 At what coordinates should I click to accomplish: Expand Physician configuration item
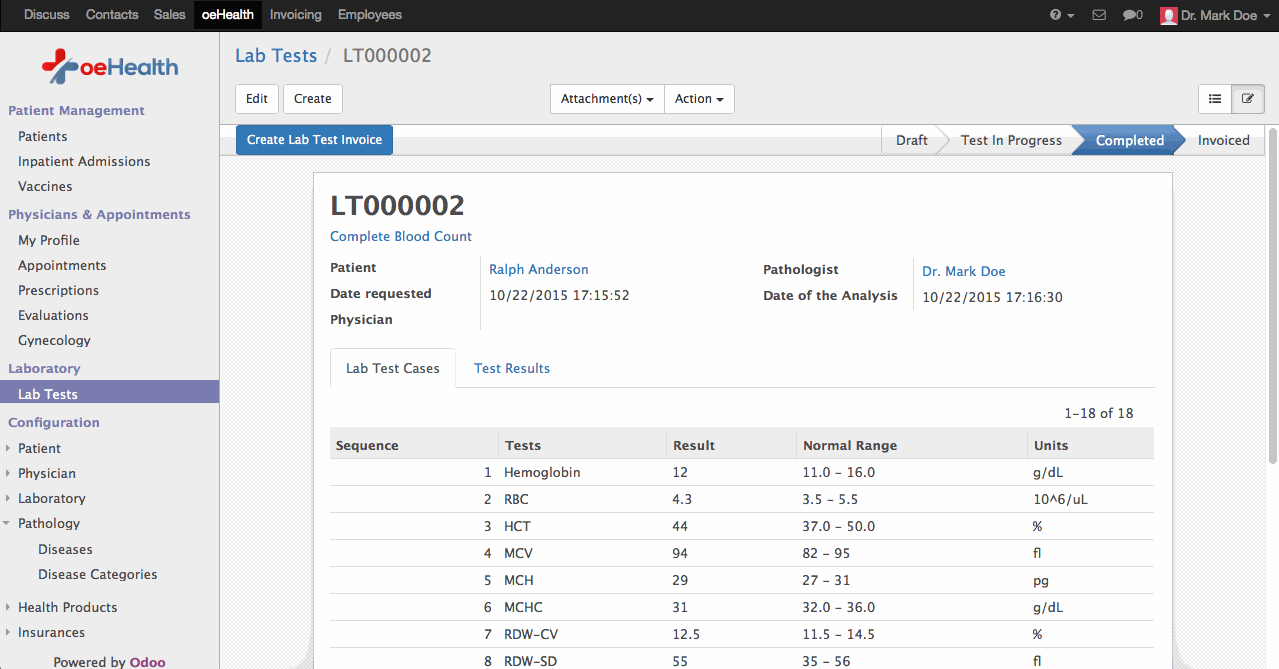pyautogui.click(x=46, y=473)
